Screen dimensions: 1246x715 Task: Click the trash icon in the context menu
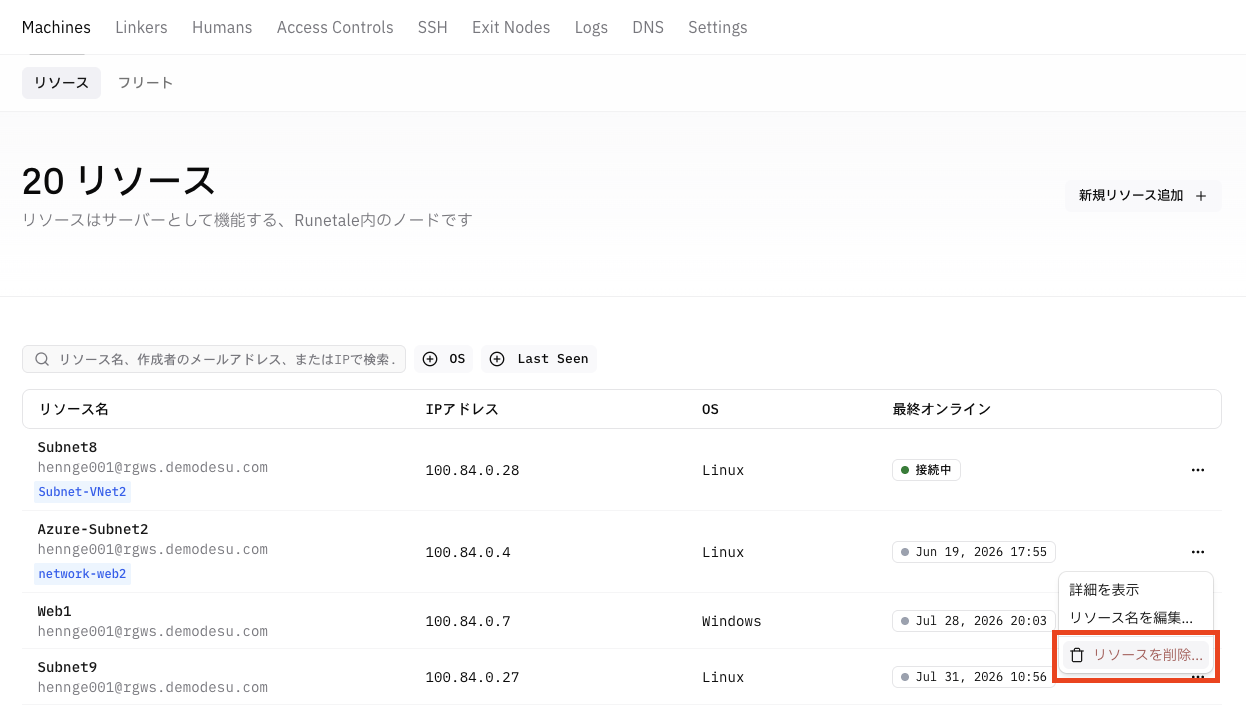[1077, 655]
